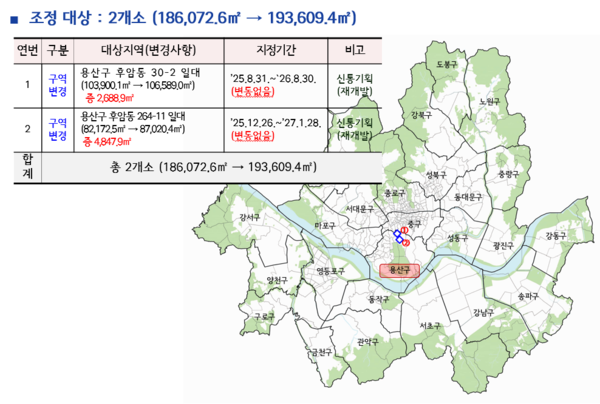Click the '동대문구' district label
This screenshot has width=600, height=404.
(468, 197)
